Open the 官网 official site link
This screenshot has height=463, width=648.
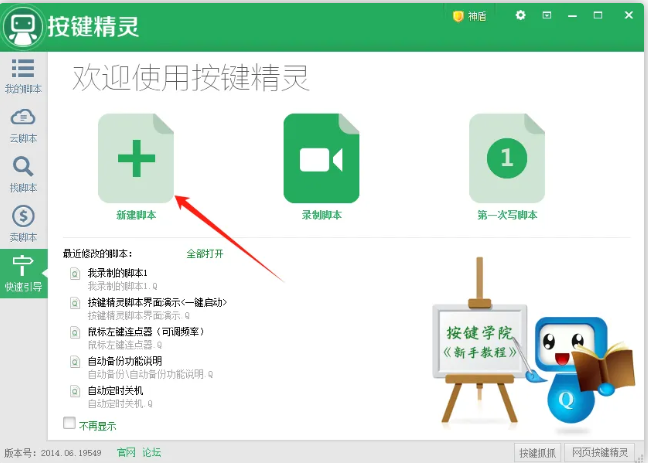click(126, 453)
